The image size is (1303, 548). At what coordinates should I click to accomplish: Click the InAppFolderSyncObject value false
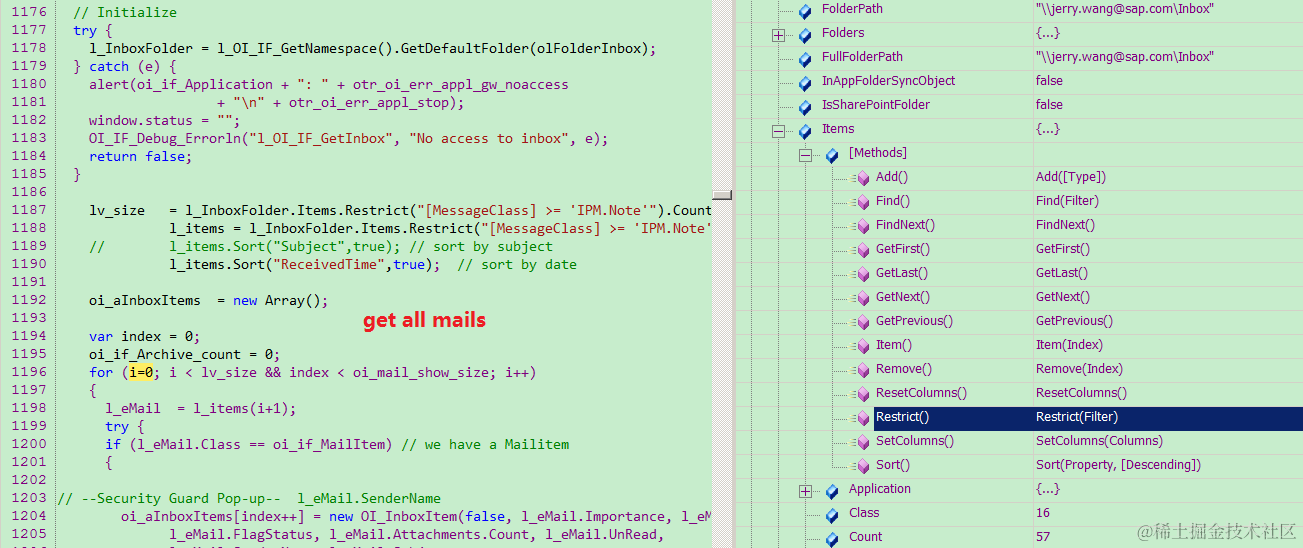point(1050,81)
